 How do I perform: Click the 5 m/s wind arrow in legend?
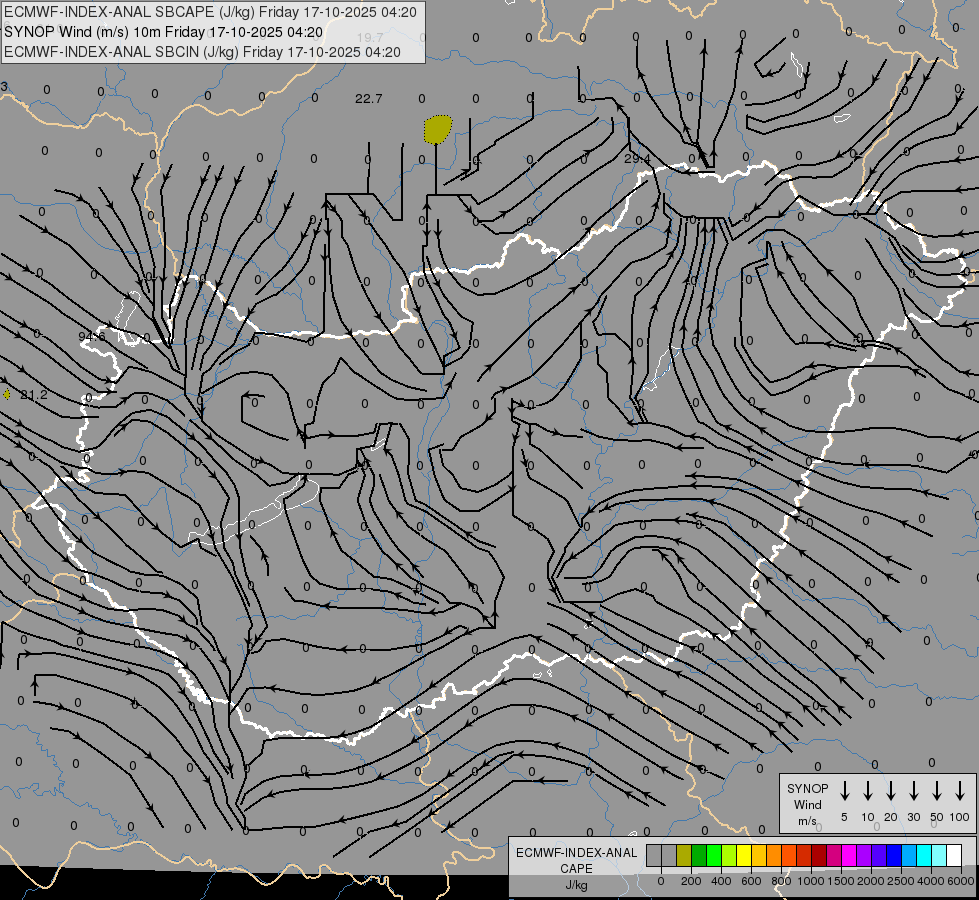(845, 791)
